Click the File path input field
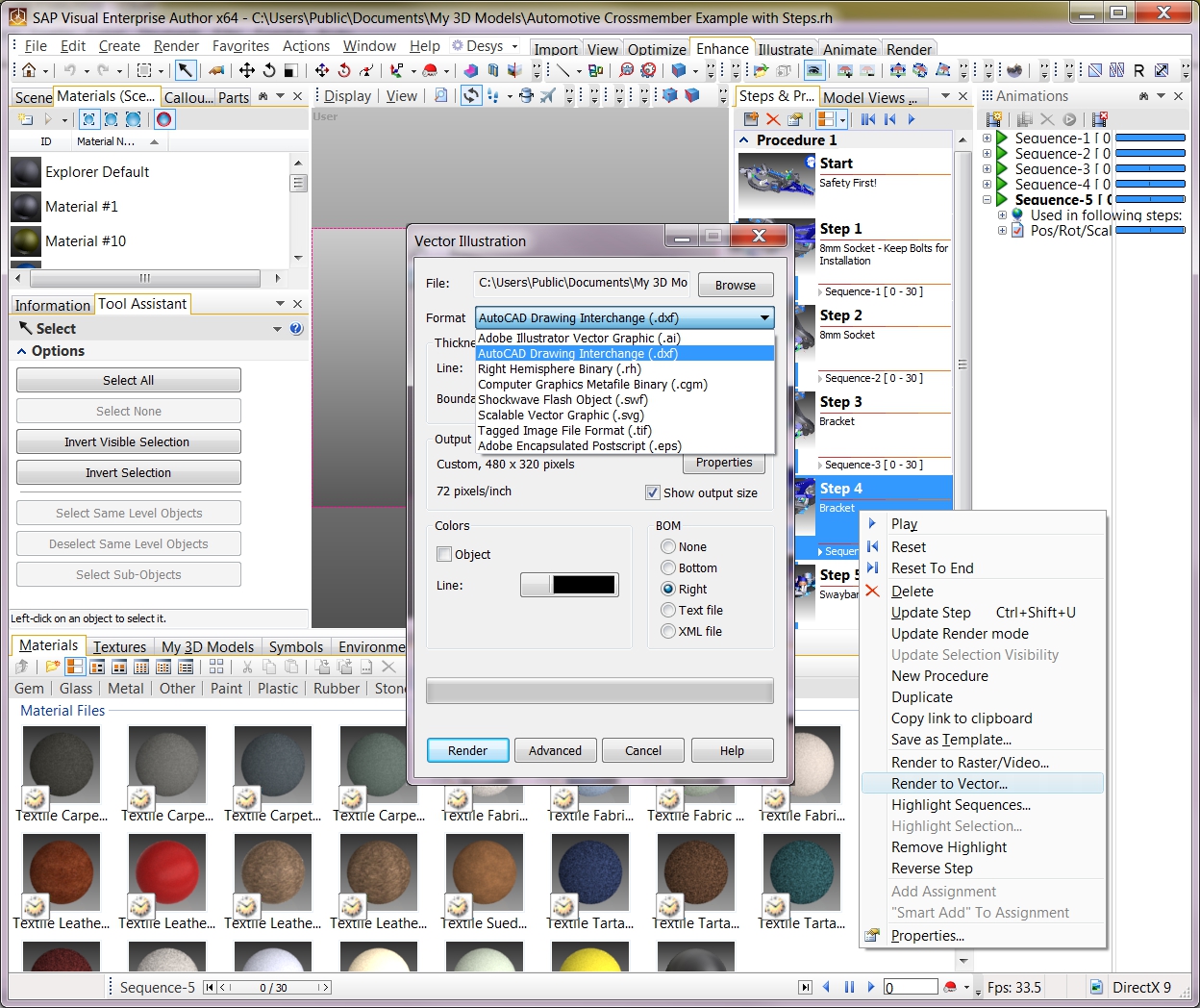 (x=582, y=283)
